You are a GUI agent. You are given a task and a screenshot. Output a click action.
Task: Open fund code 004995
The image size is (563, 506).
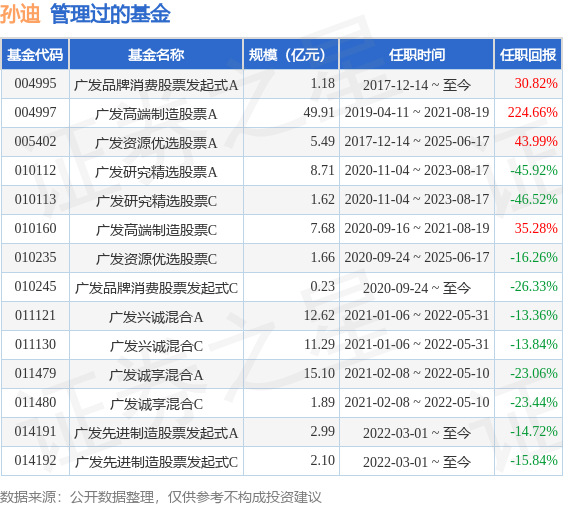tap(35, 84)
